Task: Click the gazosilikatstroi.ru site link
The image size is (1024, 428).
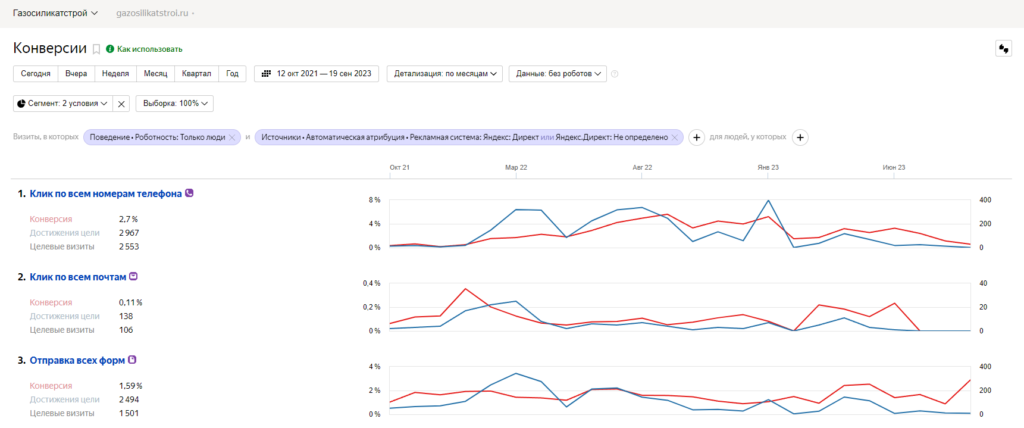Action: coord(153,12)
